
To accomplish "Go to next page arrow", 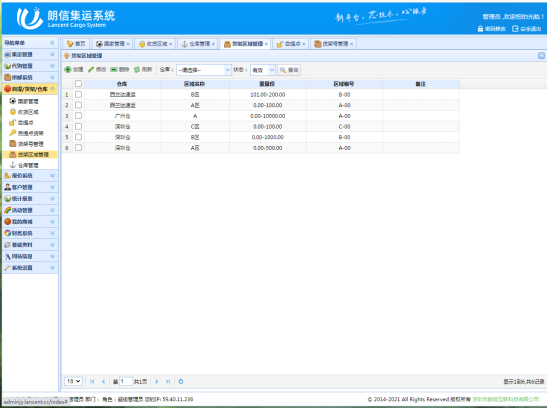I will (x=157, y=381).
